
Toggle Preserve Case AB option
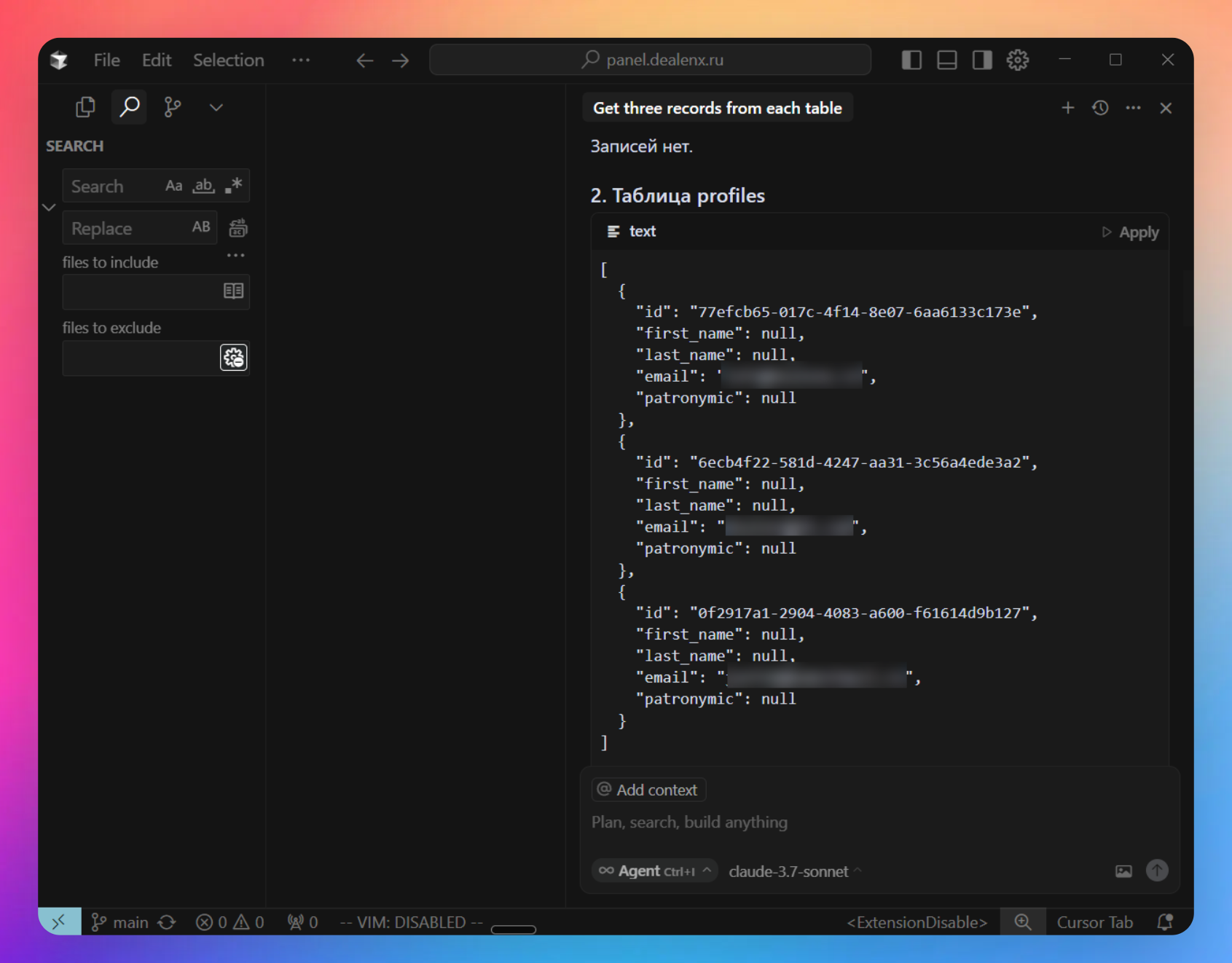pyautogui.click(x=201, y=227)
